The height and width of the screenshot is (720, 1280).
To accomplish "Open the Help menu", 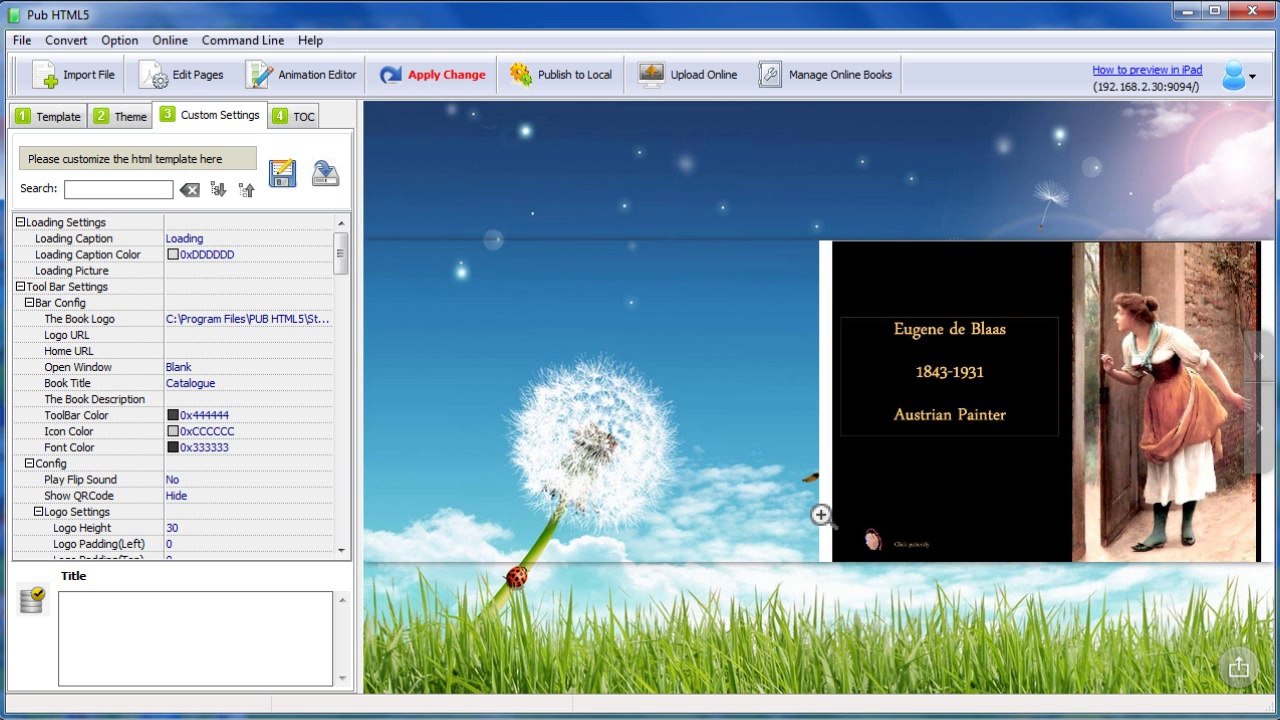I will [x=310, y=40].
